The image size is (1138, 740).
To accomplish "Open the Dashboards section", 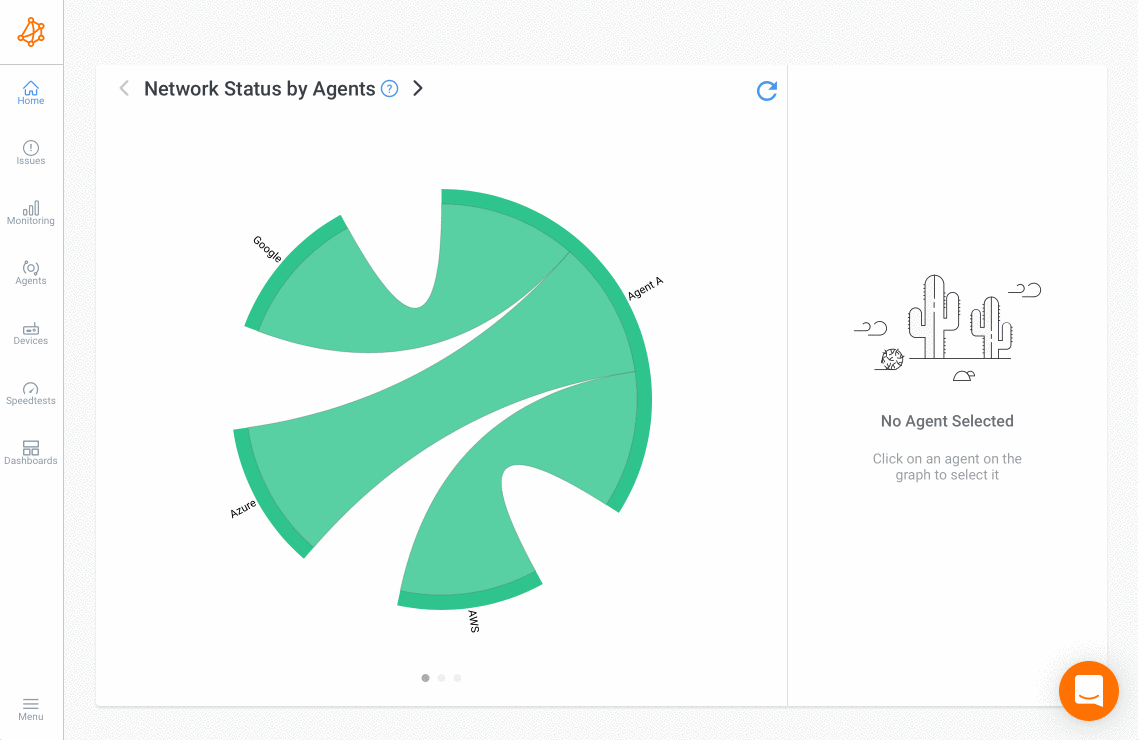I will click(x=31, y=453).
